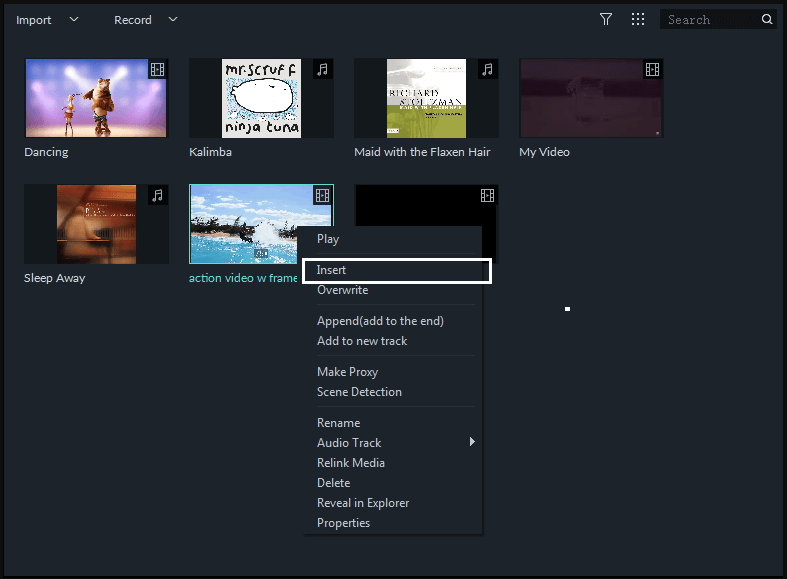Click the Record button
This screenshot has height=579, width=787.
[133, 20]
